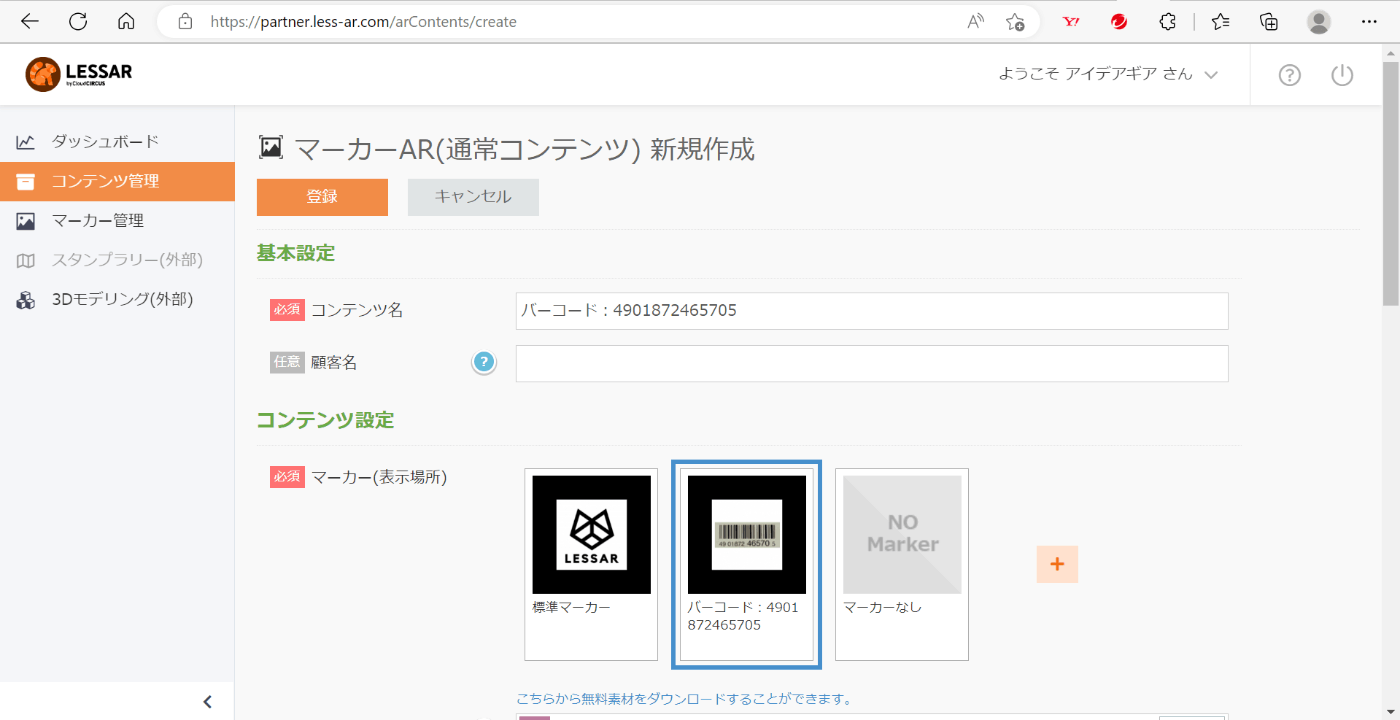Open Read aloud icon in address bar
Screen dimensions: 1400x720
pyautogui.click(x=976, y=21)
